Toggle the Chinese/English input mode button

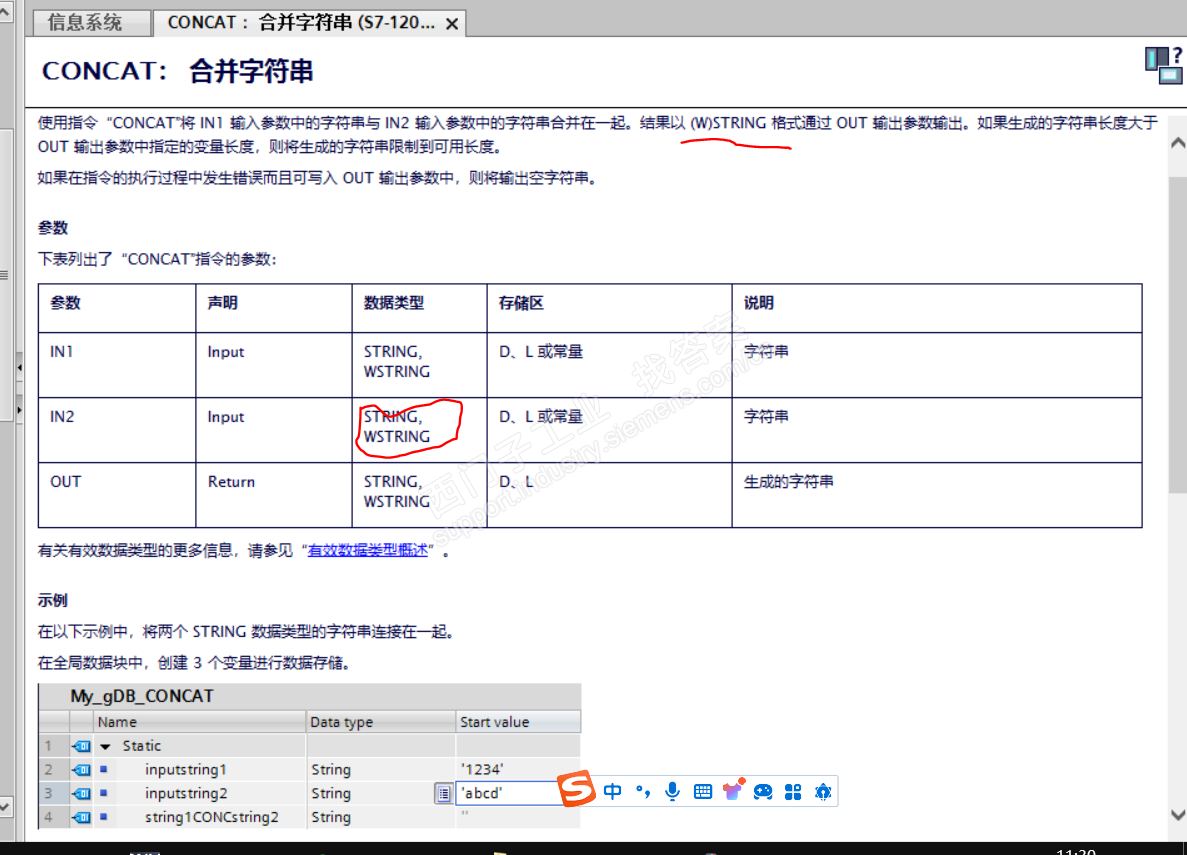612,792
